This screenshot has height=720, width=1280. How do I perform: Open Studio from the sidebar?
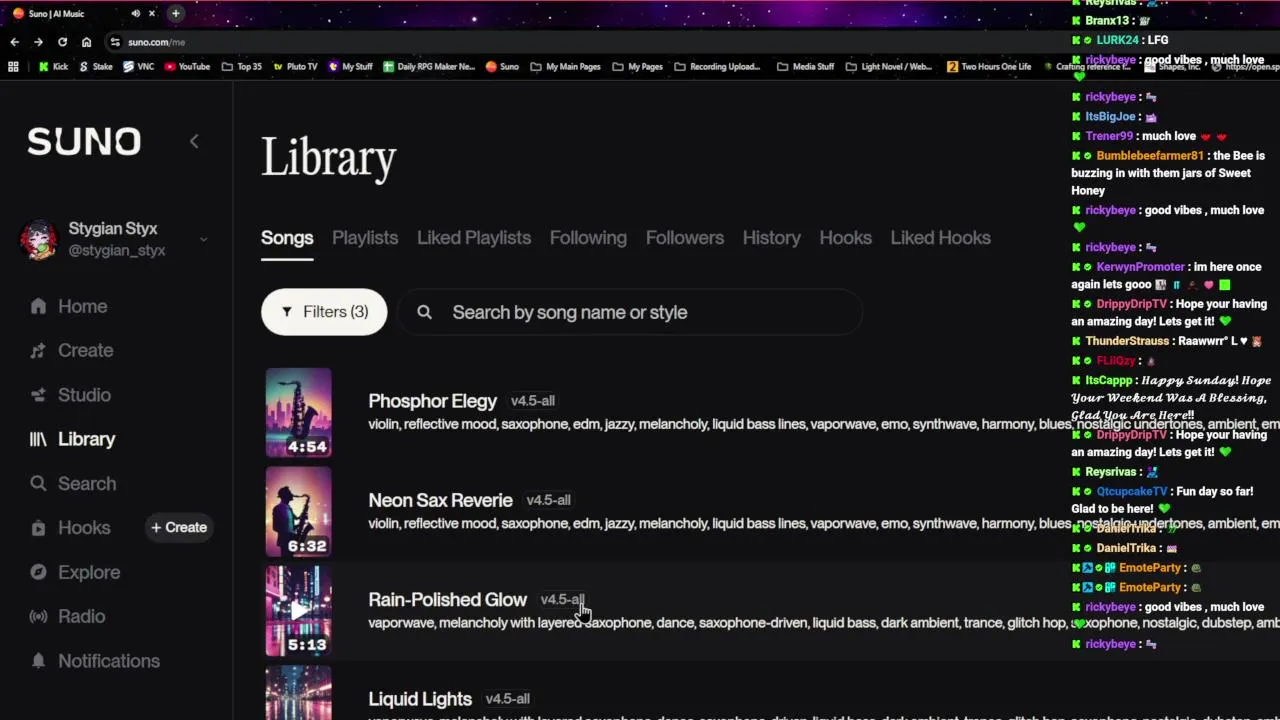(84, 395)
